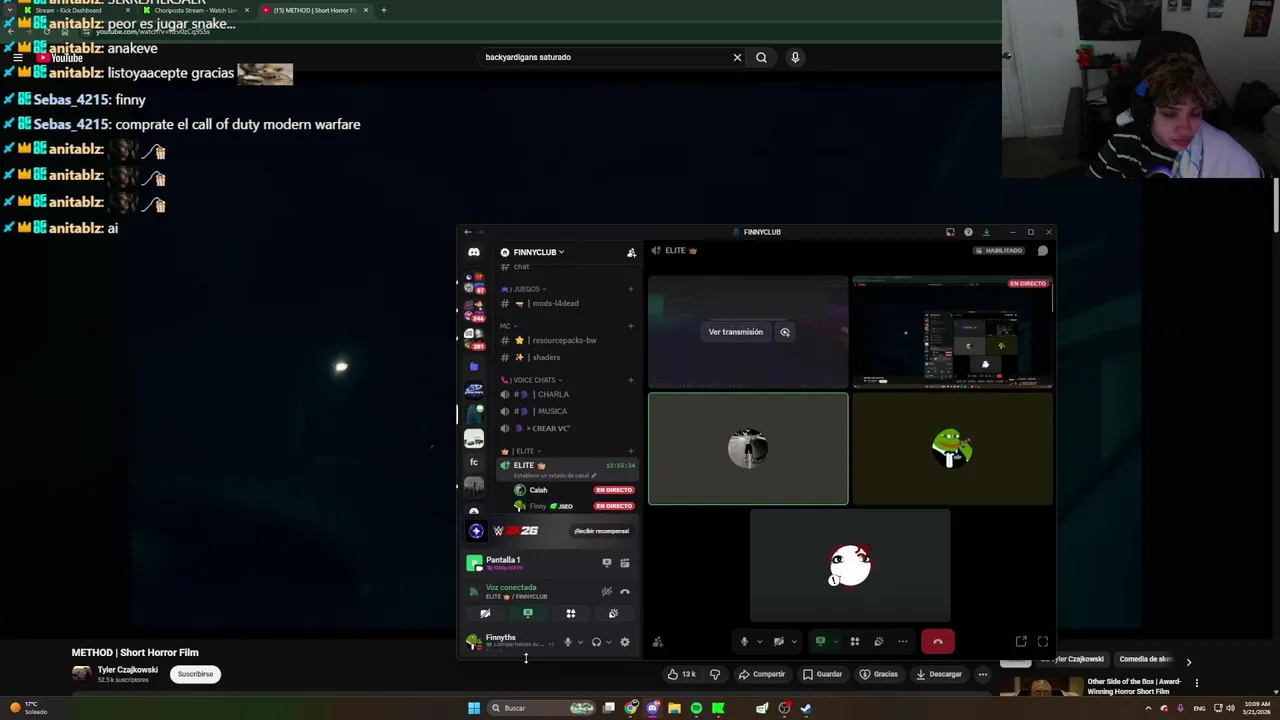The width and height of the screenshot is (1280, 720).
Task: Deafen headphones in user panel
Action: [x=596, y=642]
